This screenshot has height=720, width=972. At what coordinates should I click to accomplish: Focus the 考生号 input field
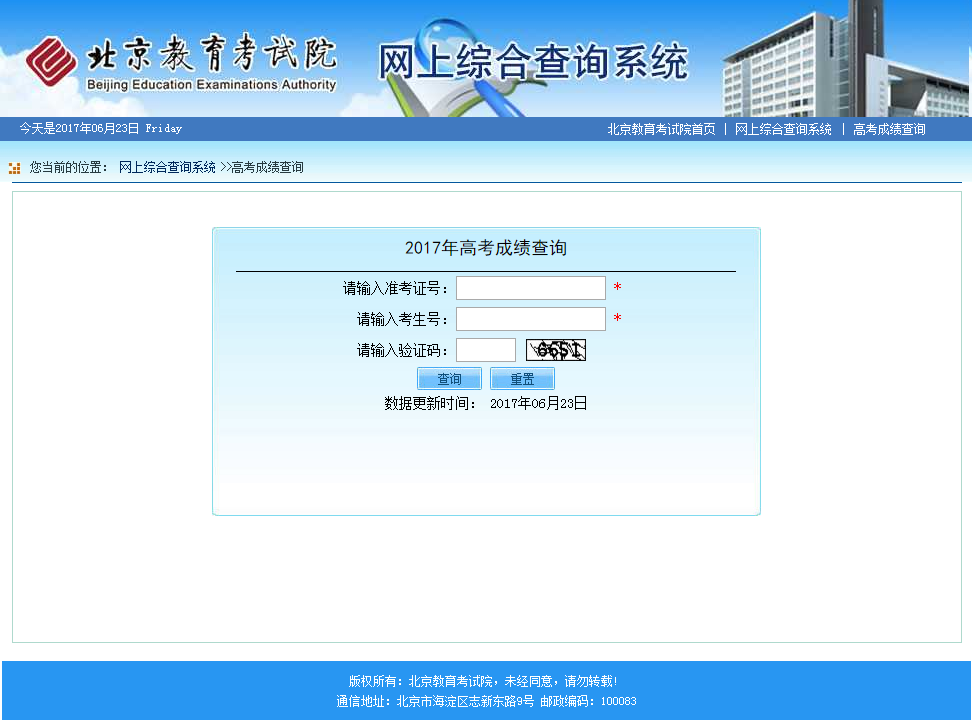click(530, 319)
